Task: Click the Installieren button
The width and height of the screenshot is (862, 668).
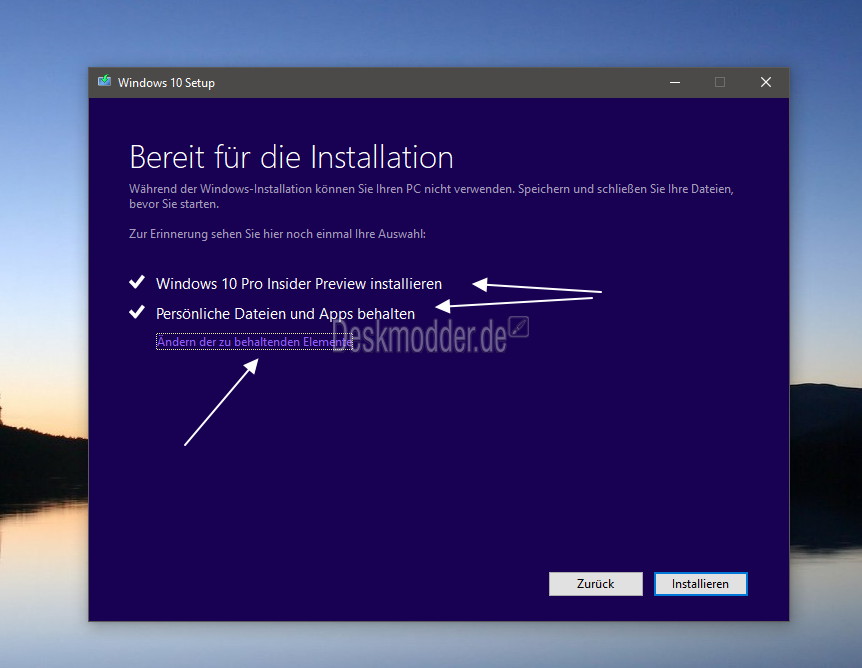Action: point(700,584)
